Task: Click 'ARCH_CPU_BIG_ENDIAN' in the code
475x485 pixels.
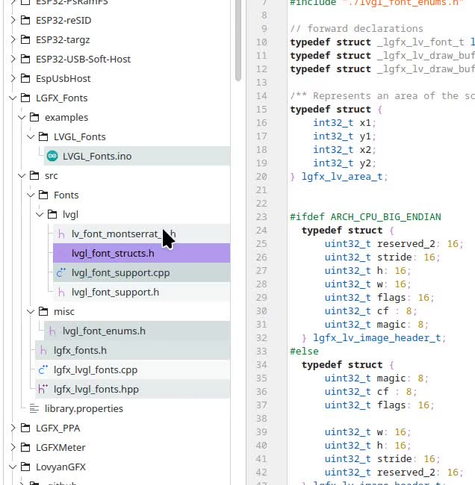Action: click(x=386, y=217)
